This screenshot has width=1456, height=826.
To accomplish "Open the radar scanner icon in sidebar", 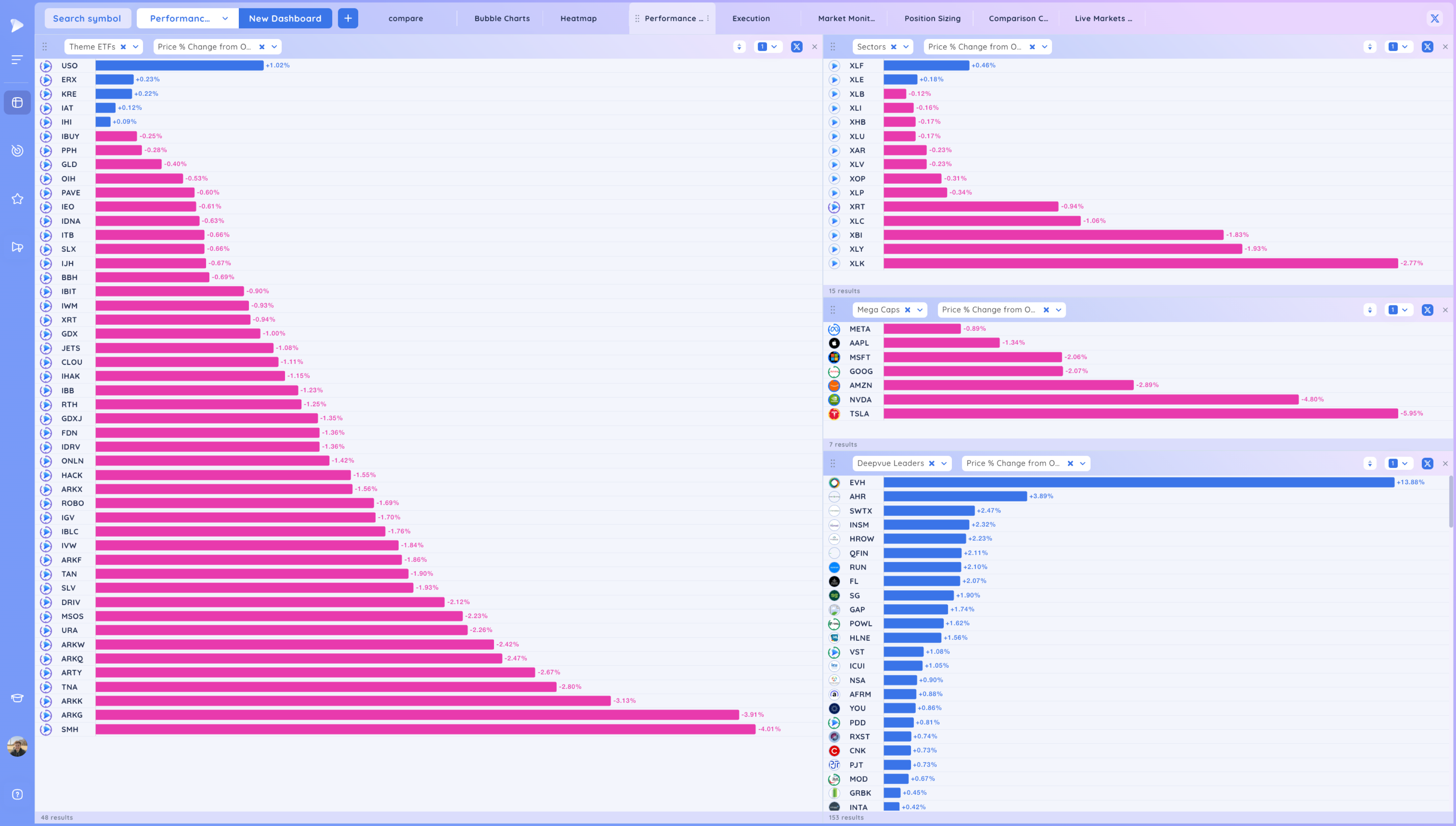I will click(x=17, y=150).
